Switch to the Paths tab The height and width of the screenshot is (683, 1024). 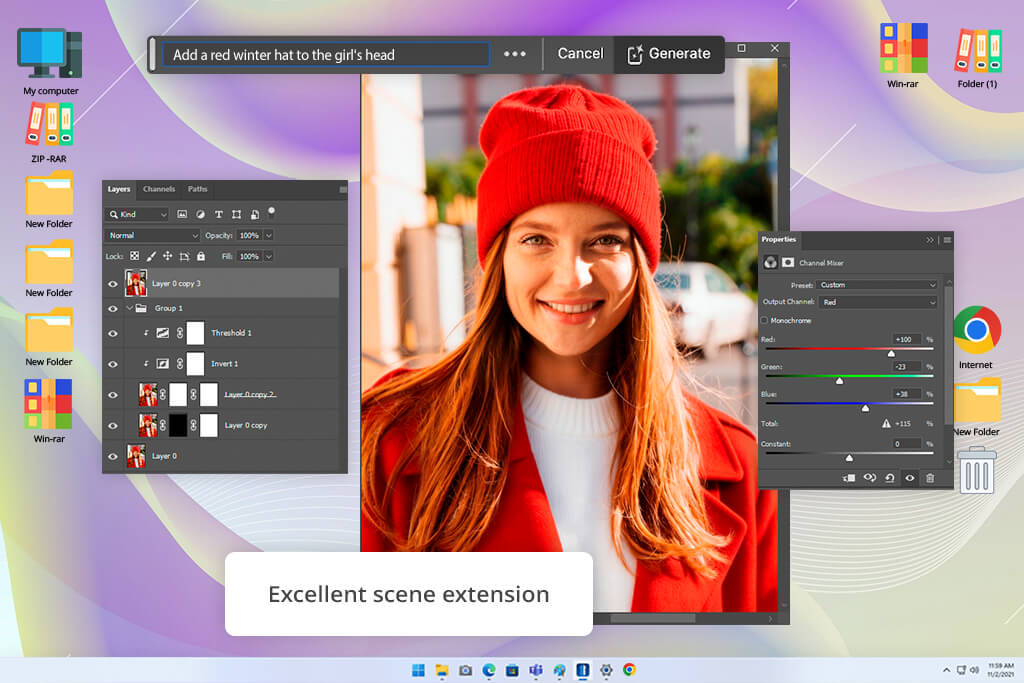click(x=197, y=189)
